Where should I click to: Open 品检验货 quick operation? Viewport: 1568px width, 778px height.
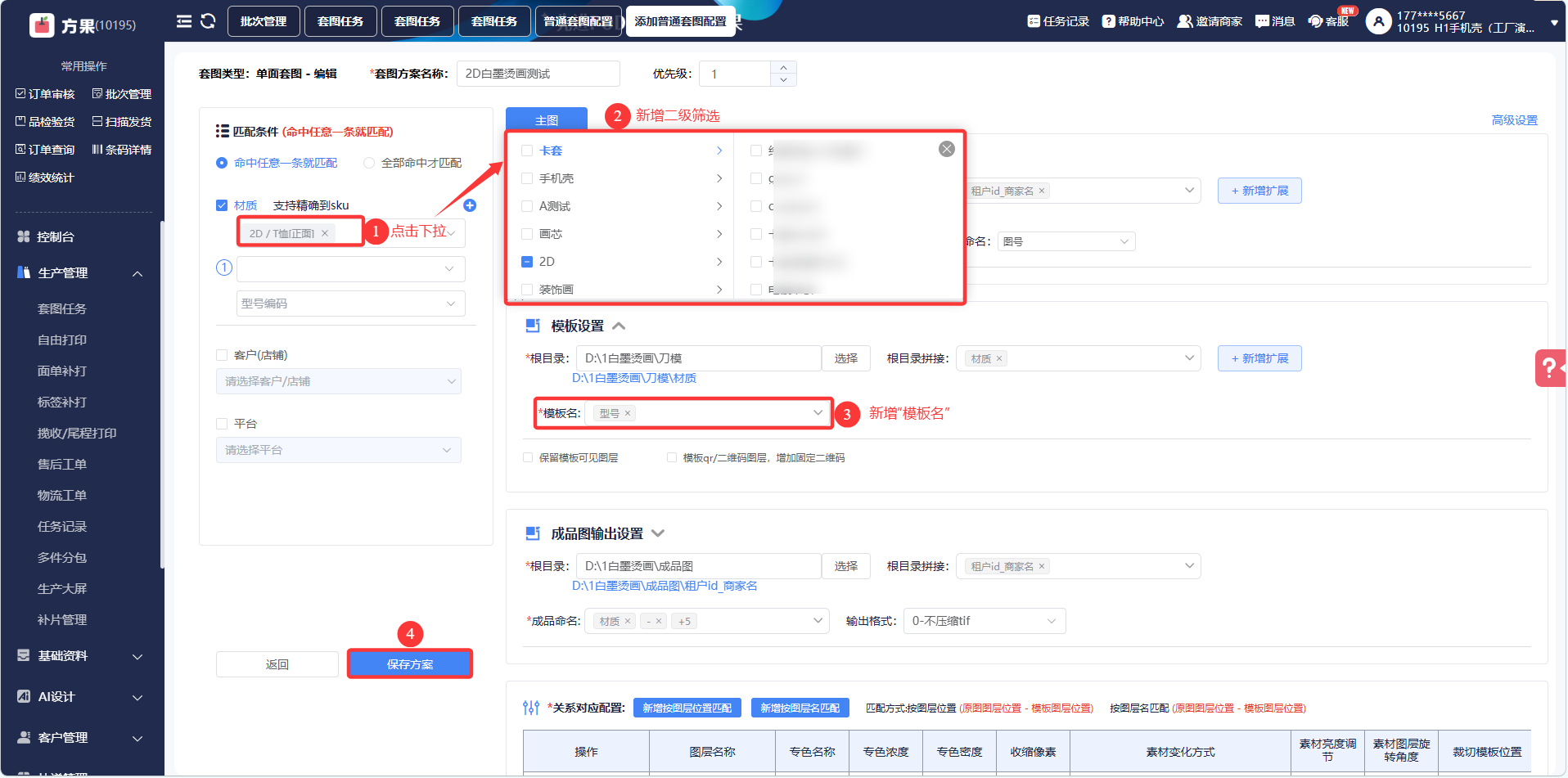(x=45, y=122)
